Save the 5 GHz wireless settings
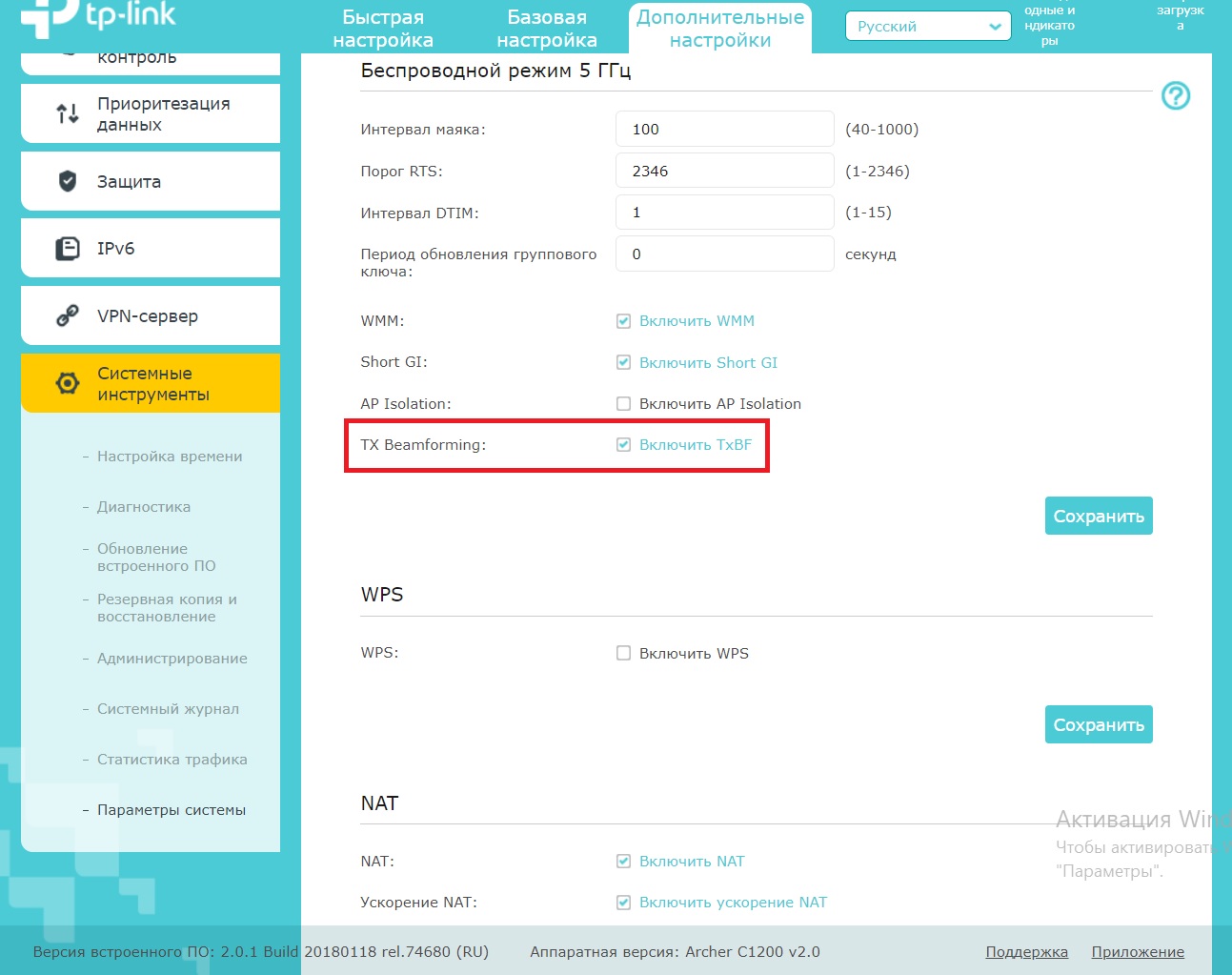 [1099, 516]
